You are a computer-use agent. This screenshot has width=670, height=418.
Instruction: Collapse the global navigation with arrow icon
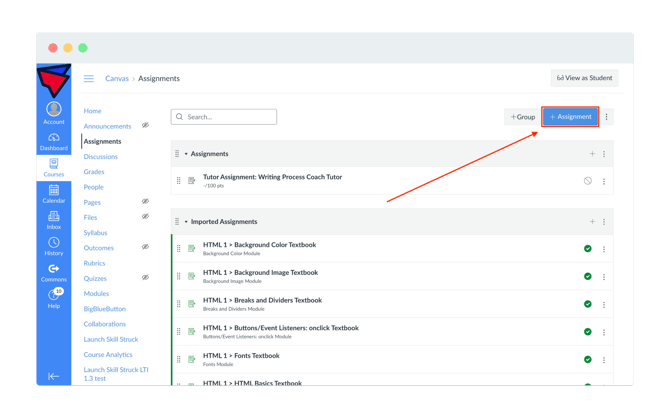pos(53,376)
